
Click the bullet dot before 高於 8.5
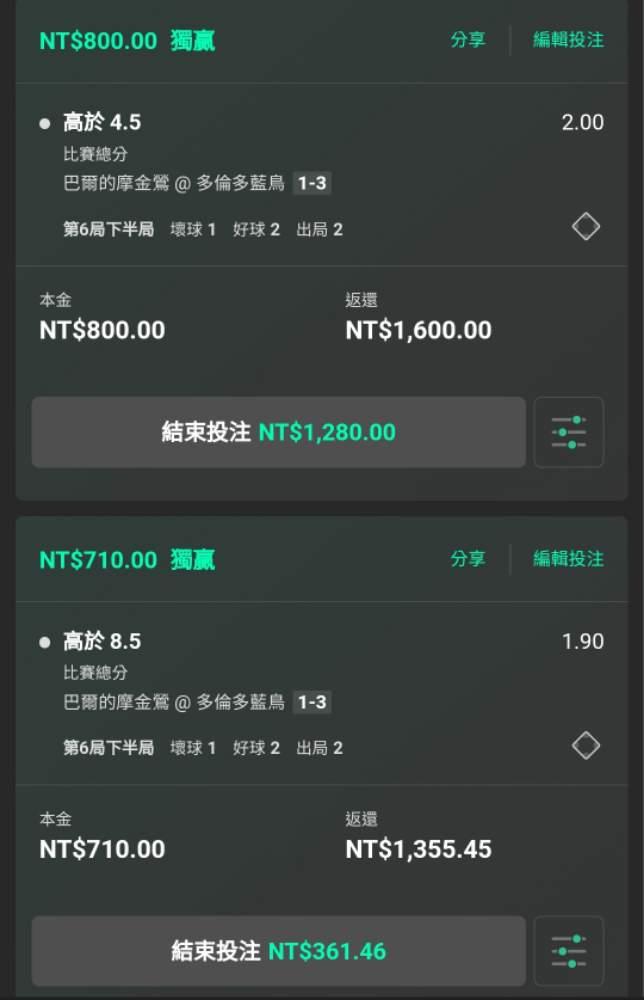click(44, 642)
